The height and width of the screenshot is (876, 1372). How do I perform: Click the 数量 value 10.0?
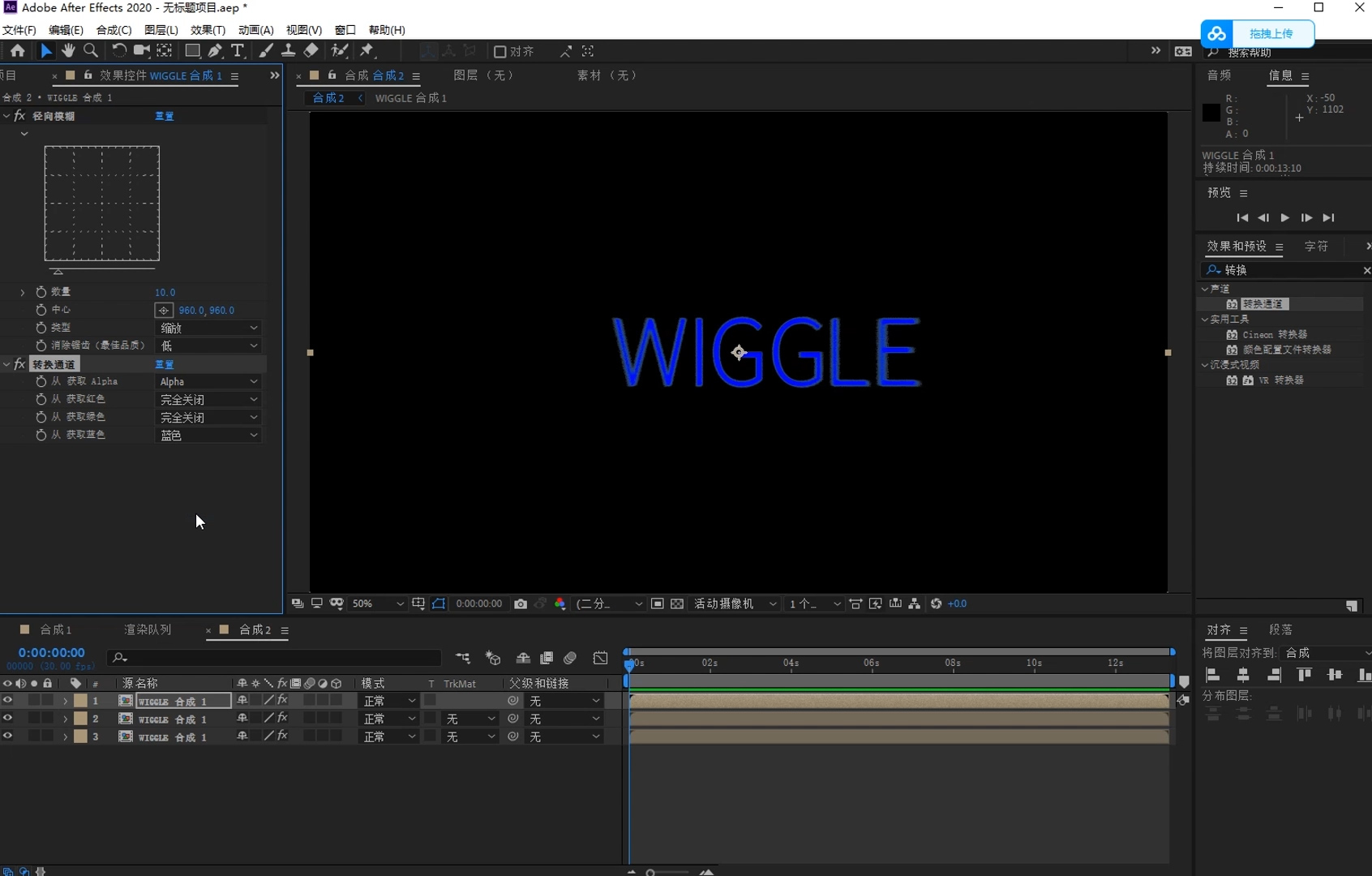click(x=165, y=292)
